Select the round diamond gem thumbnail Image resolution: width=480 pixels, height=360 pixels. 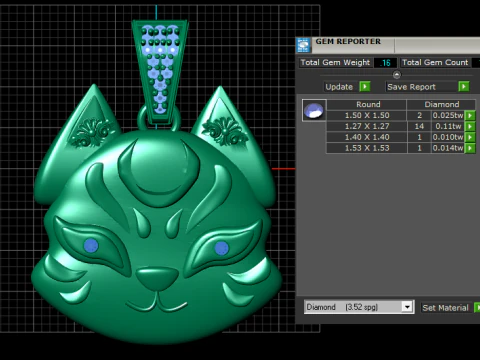[x=314, y=110]
